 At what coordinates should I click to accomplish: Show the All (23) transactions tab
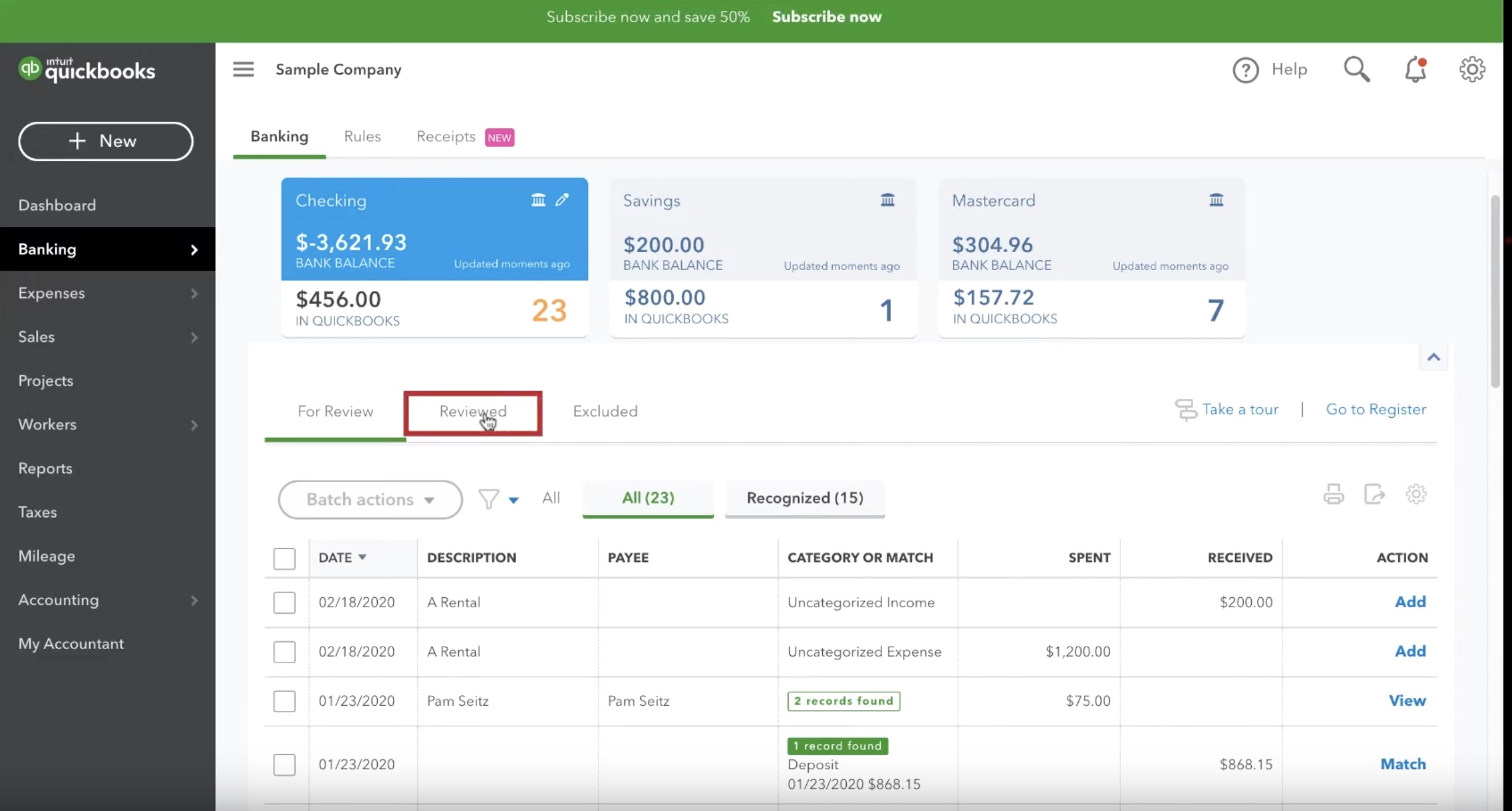pos(648,498)
